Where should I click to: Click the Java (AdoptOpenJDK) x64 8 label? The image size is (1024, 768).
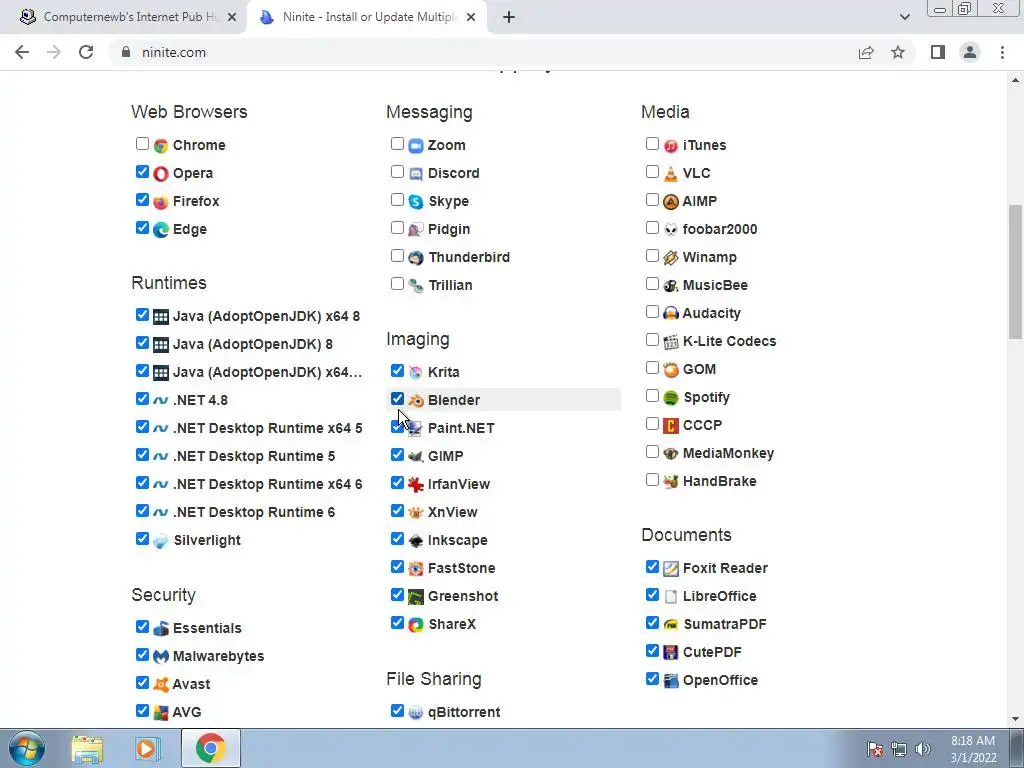click(x=266, y=316)
